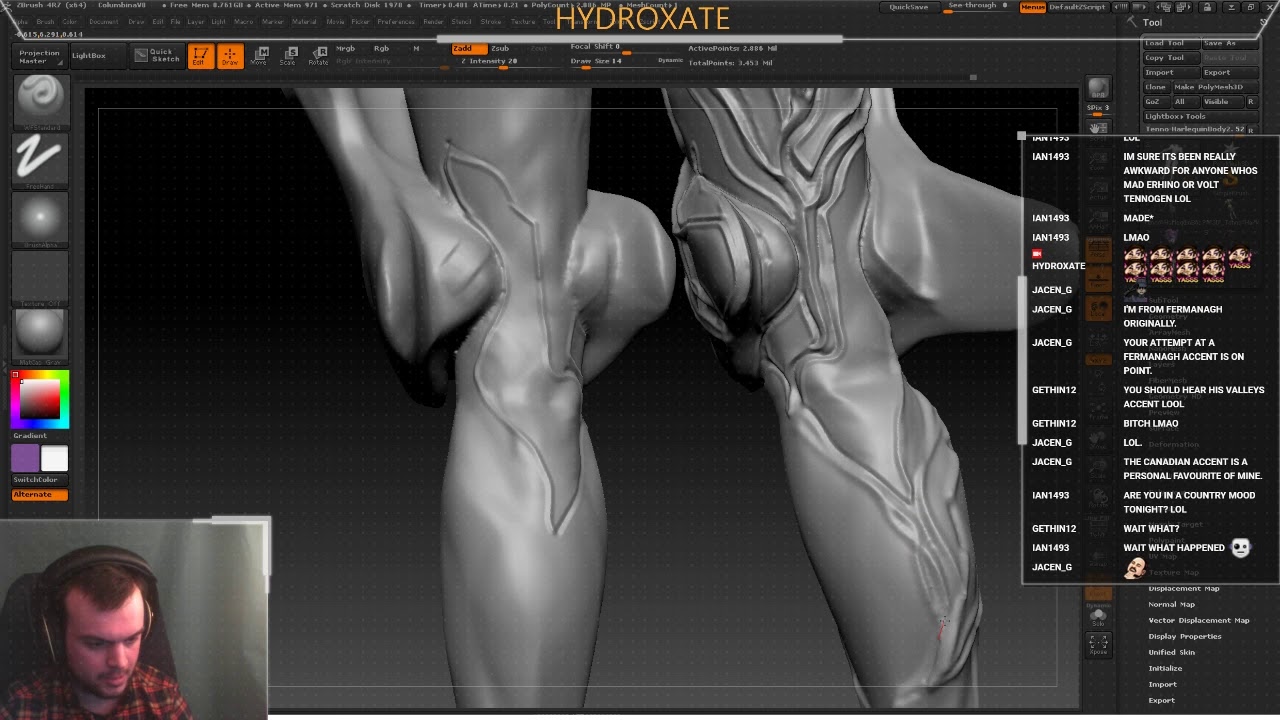Screen dimensions: 1280x720
Task: Toggle the Dynamic draw size option
Action: pos(670,61)
